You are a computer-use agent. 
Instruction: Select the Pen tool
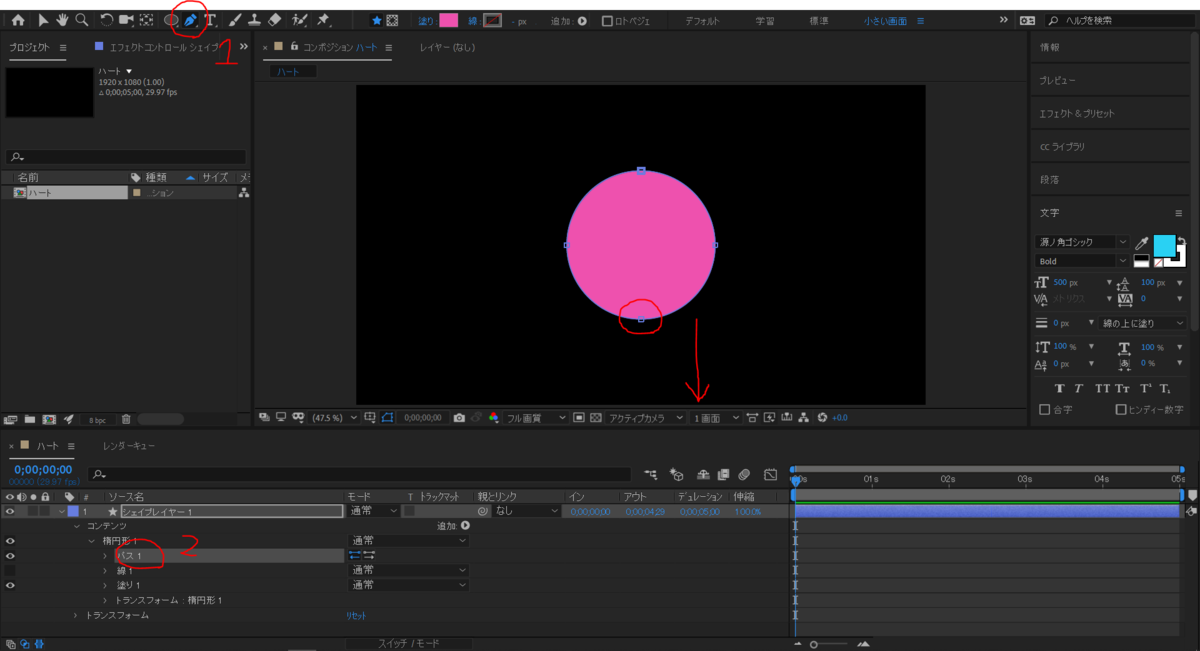(191, 20)
